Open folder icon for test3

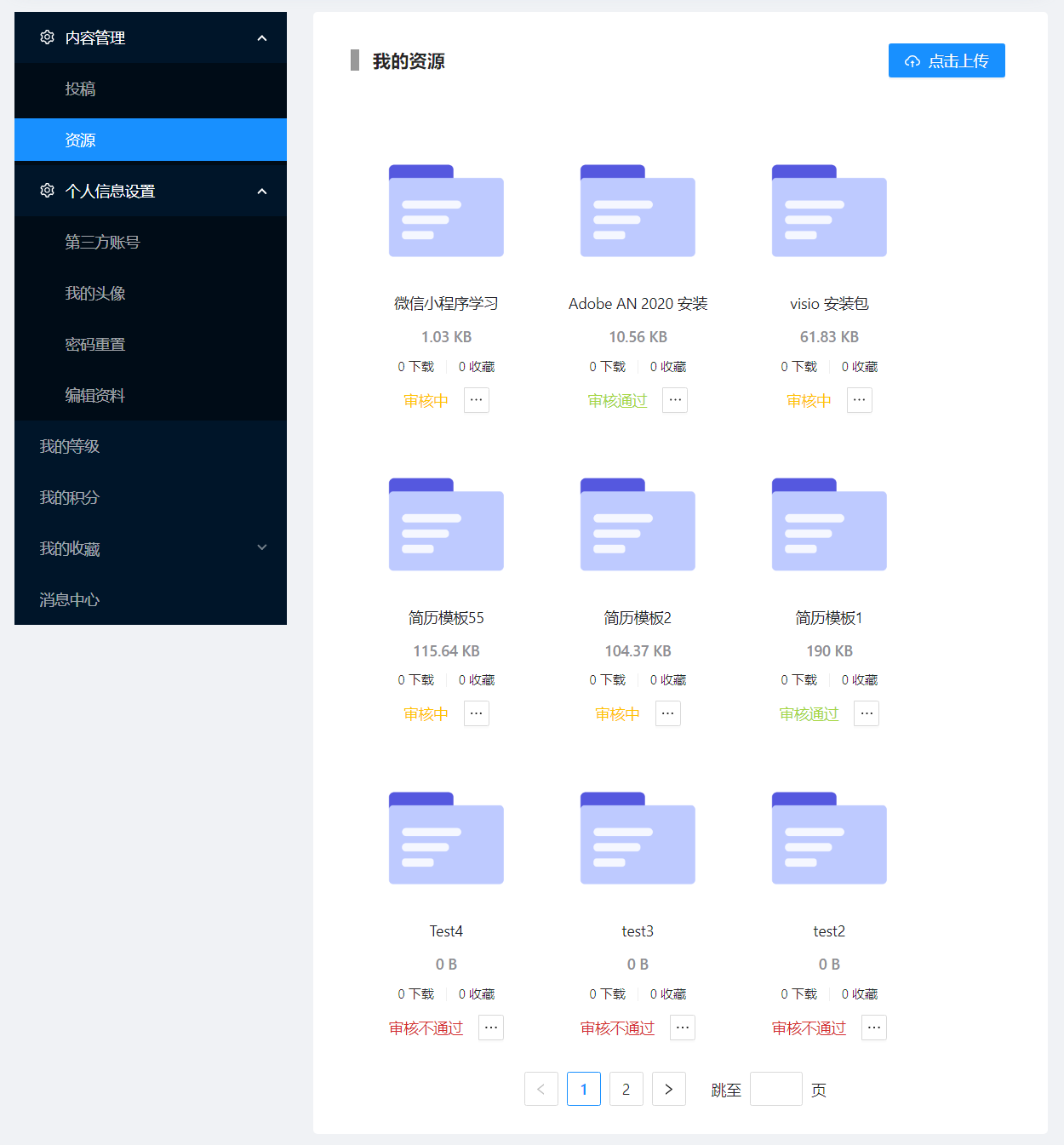coord(638,839)
